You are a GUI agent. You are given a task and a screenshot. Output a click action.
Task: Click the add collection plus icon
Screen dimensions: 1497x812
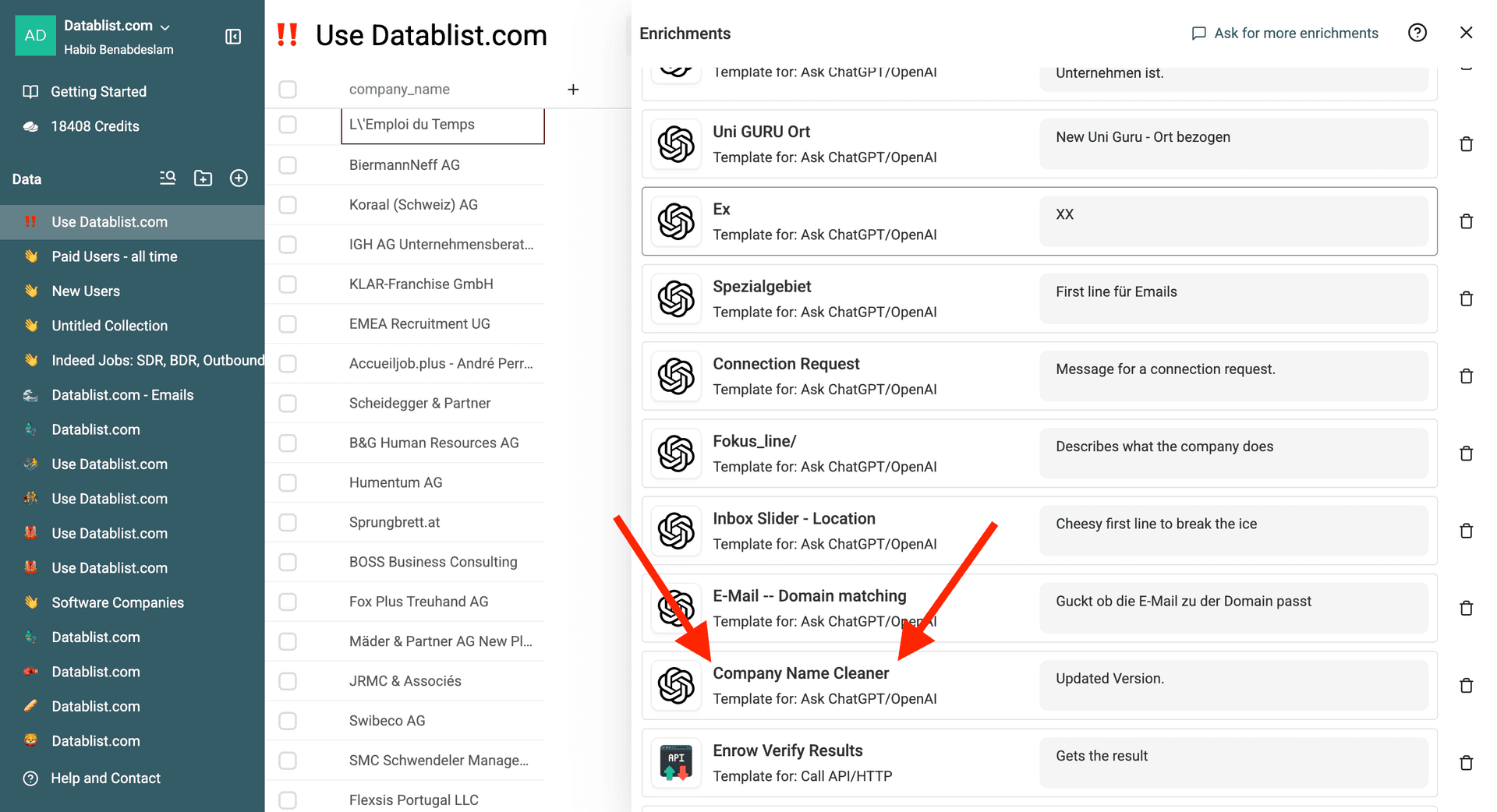pos(239,178)
